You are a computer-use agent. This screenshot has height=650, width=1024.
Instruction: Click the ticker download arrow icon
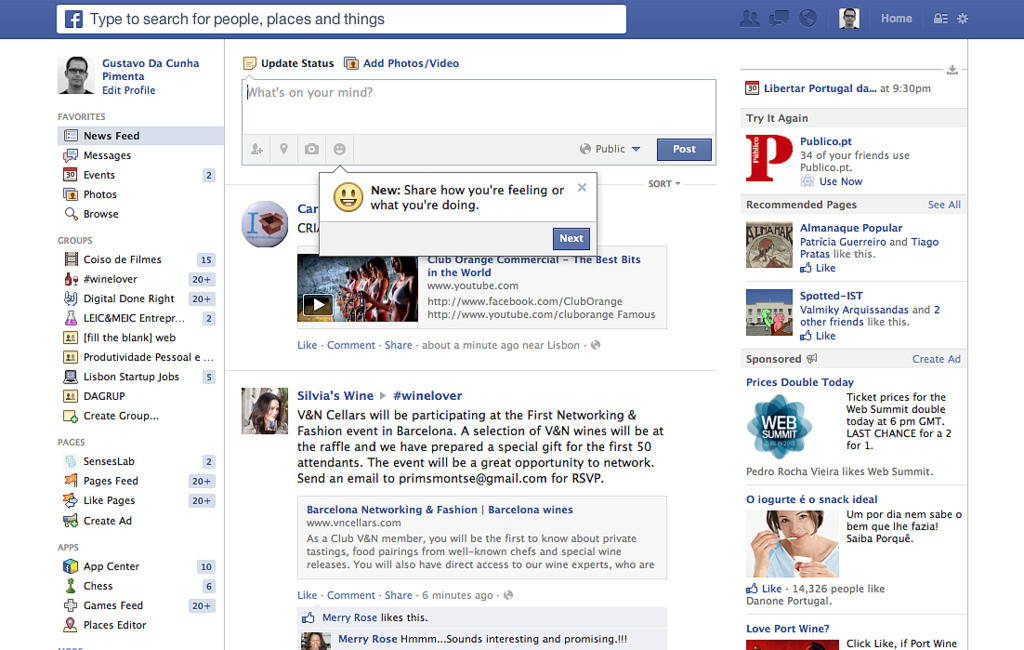(x=952, y=69)
